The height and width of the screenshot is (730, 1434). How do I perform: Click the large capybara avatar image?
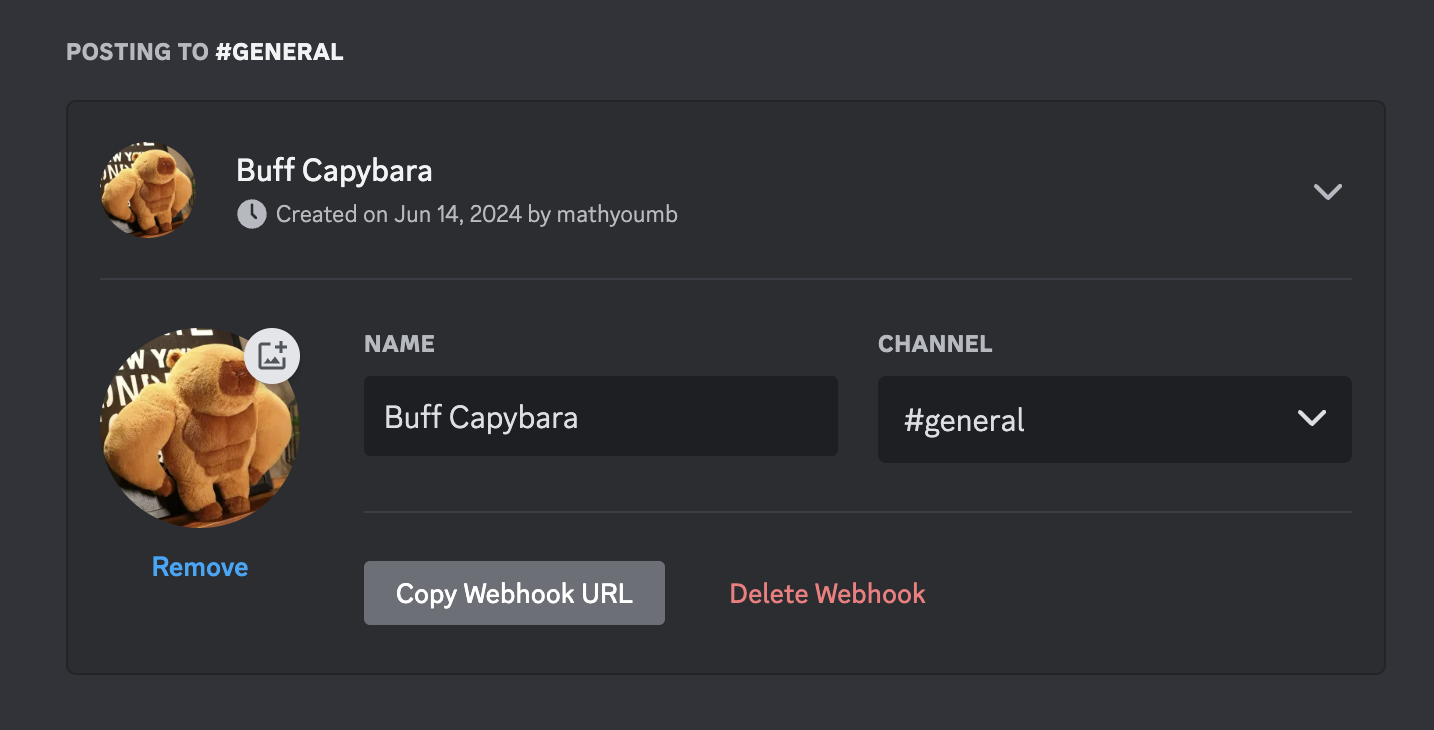coord(200,428)
